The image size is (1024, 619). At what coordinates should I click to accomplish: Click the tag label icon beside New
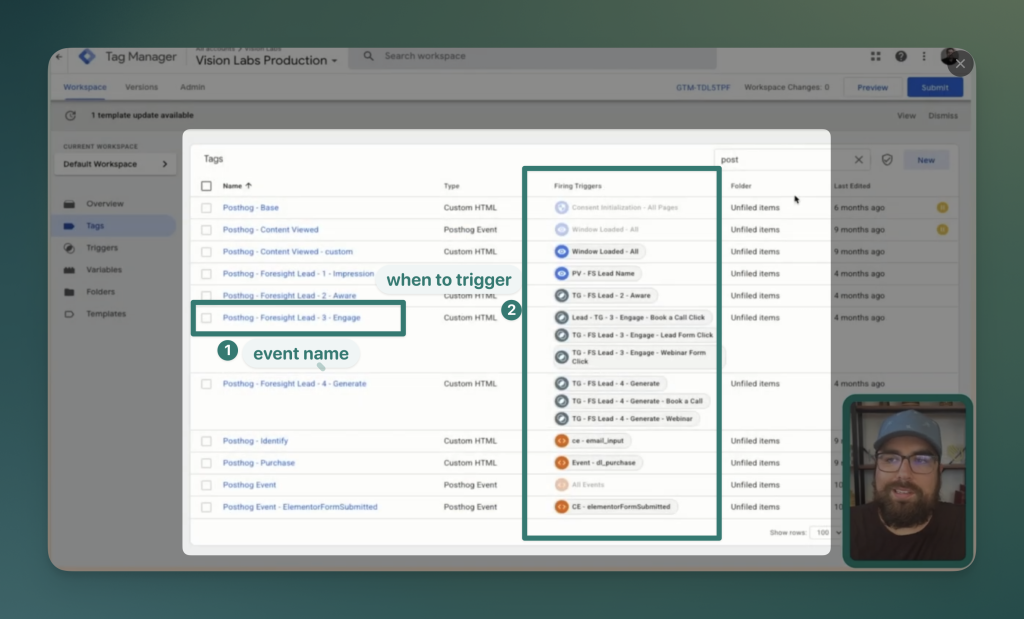[x=889, y=159]
